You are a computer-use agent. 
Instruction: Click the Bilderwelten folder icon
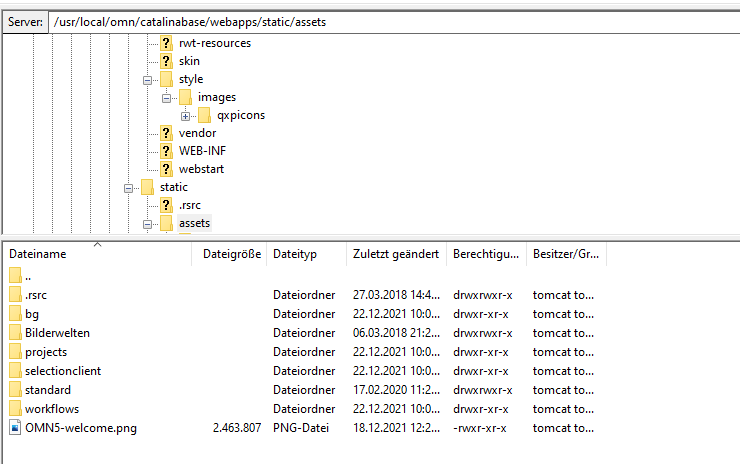tap(15, 332)
